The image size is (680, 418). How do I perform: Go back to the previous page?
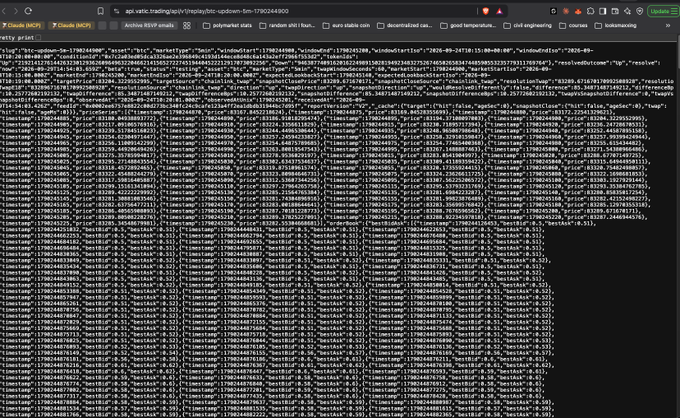click(x=4, y=11)
